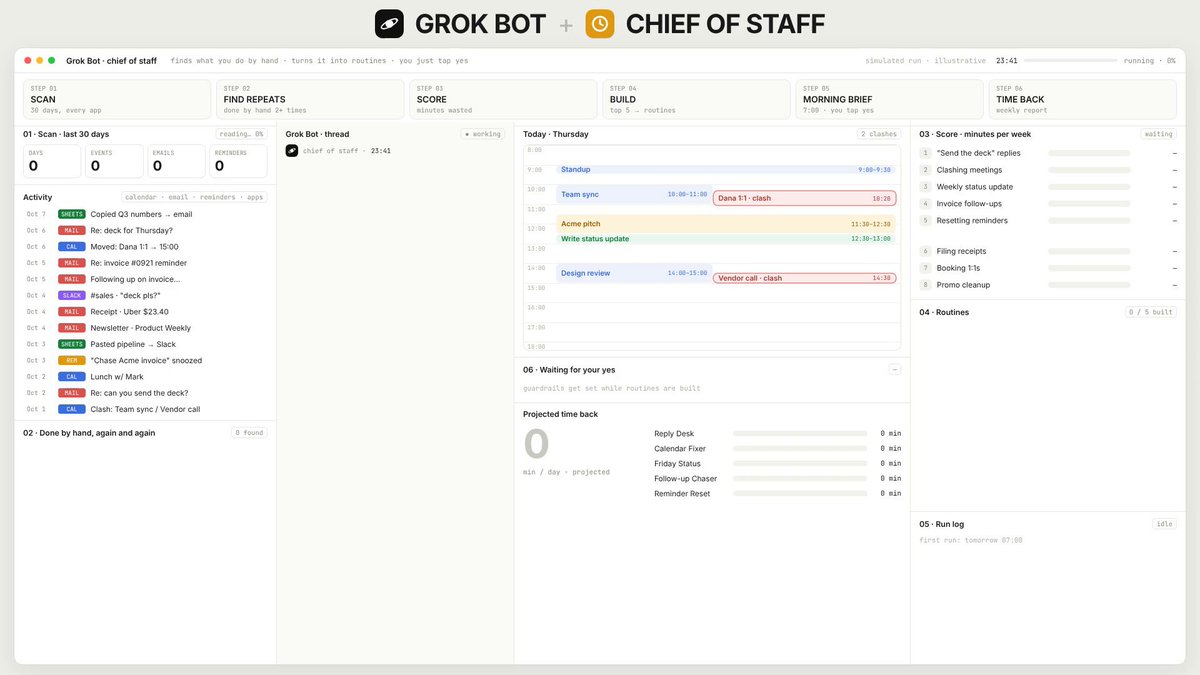Open the Dana 1:1 clash event
Image resolution: width=1200 pixels, height=675 pixels.
(804, 198)
